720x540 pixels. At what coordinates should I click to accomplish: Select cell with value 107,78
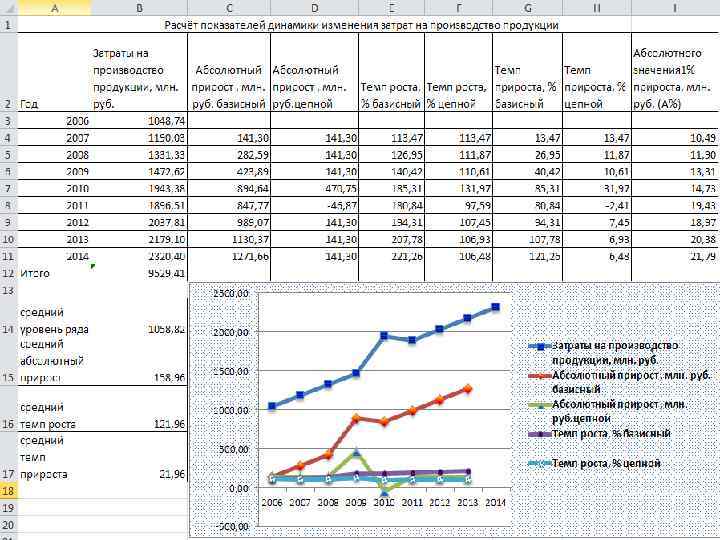(x=527, y=239)
